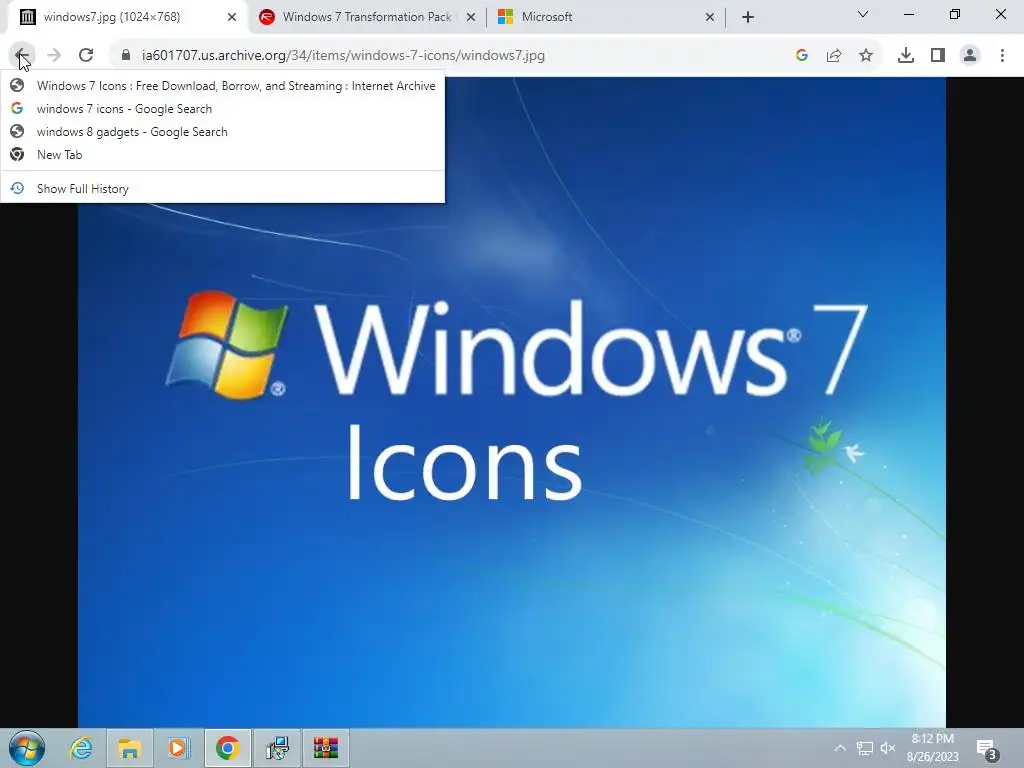
Task: Choose New Tab history entry
Action: [x=223, y=155]
